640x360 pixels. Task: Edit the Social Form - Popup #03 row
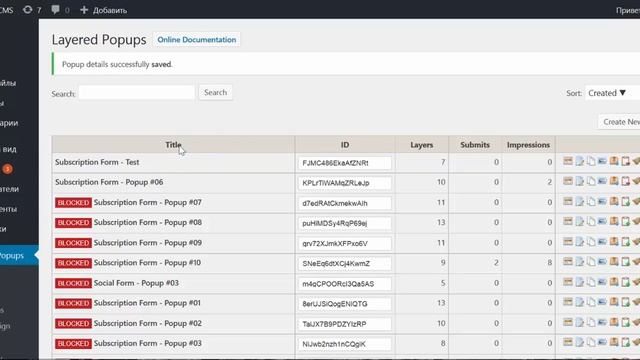[x=580, y=282]
